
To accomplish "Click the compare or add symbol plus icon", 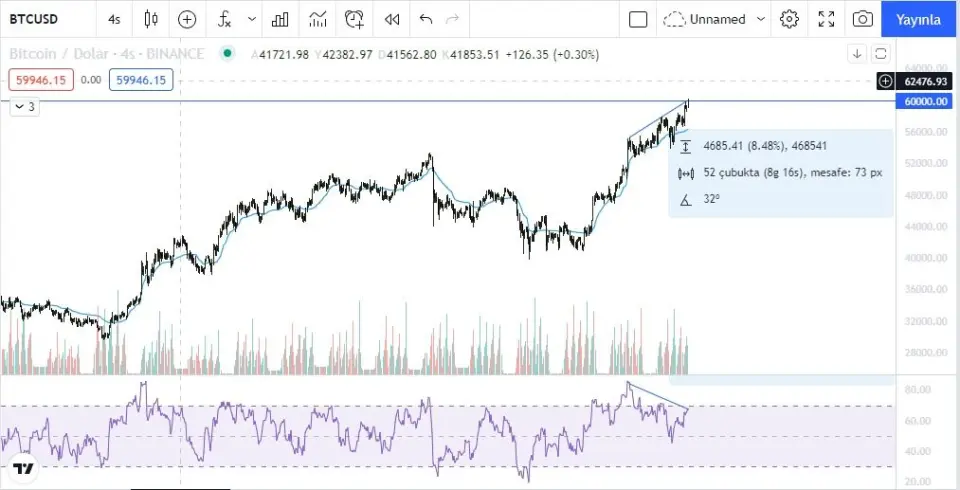I will click(187, 19).
